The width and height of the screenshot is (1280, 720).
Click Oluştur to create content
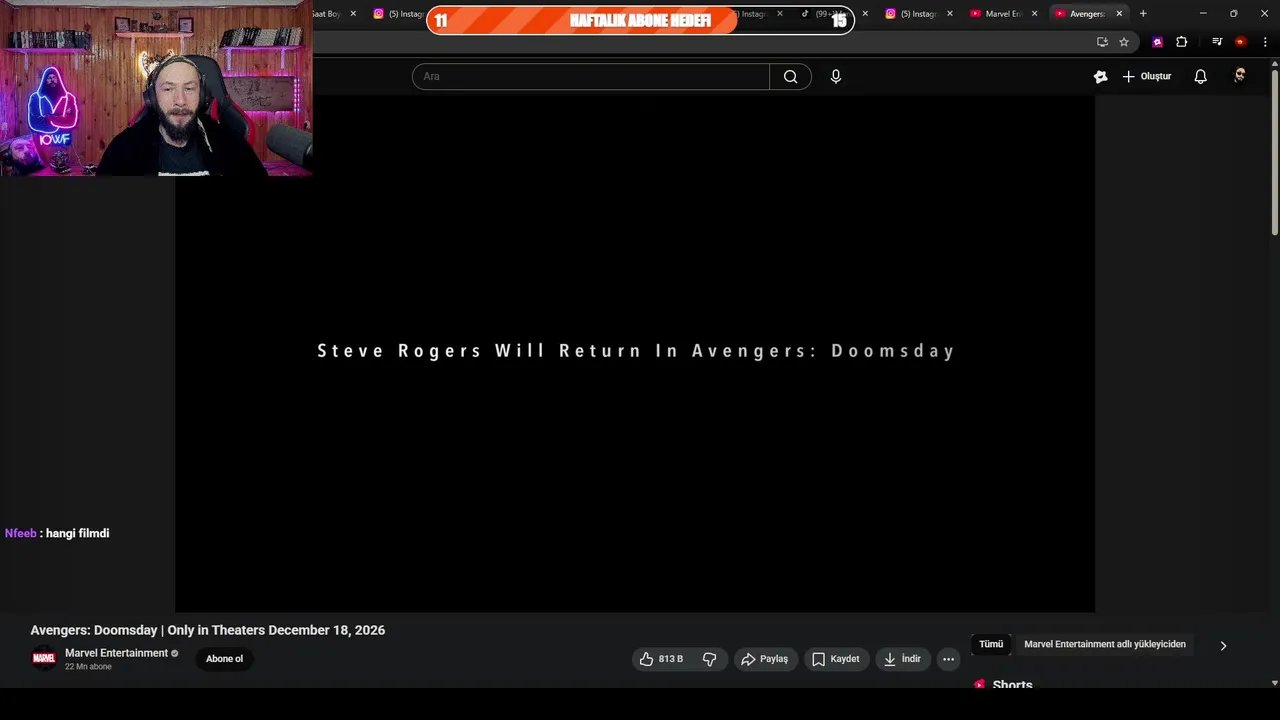point(1147,77)
